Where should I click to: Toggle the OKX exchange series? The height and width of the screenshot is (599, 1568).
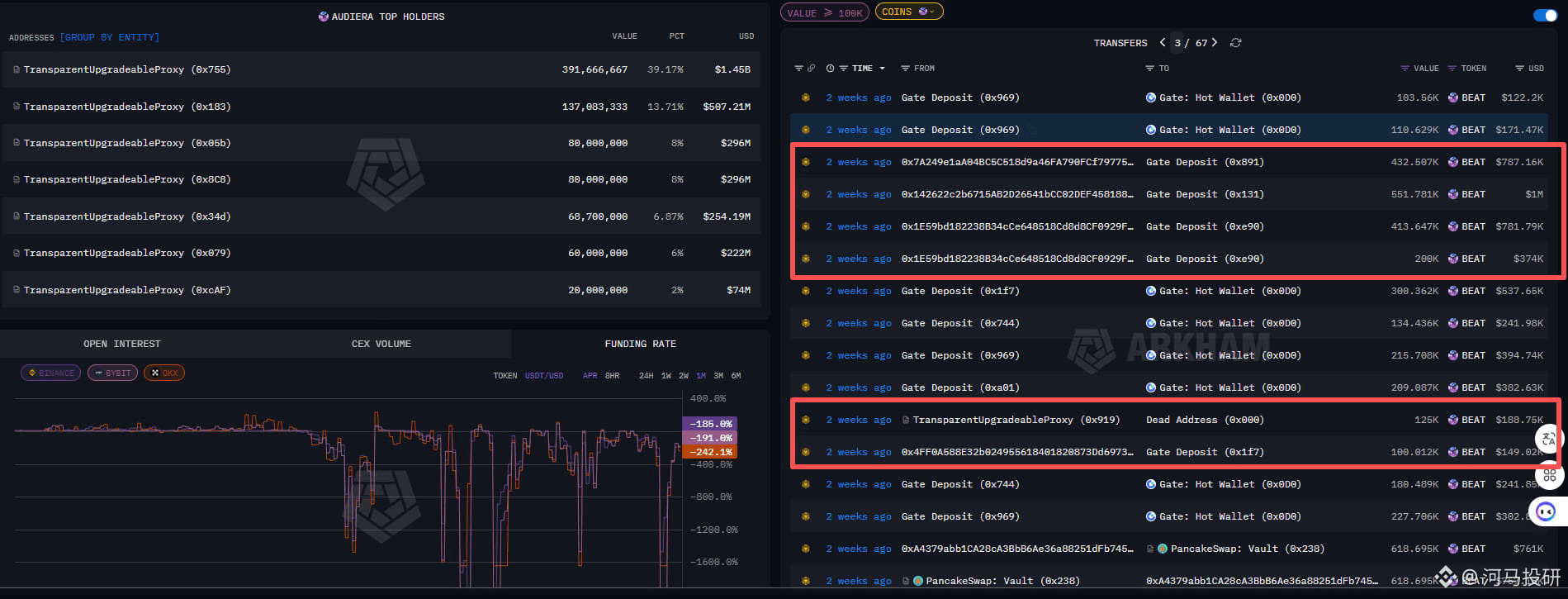pos(164,373)
